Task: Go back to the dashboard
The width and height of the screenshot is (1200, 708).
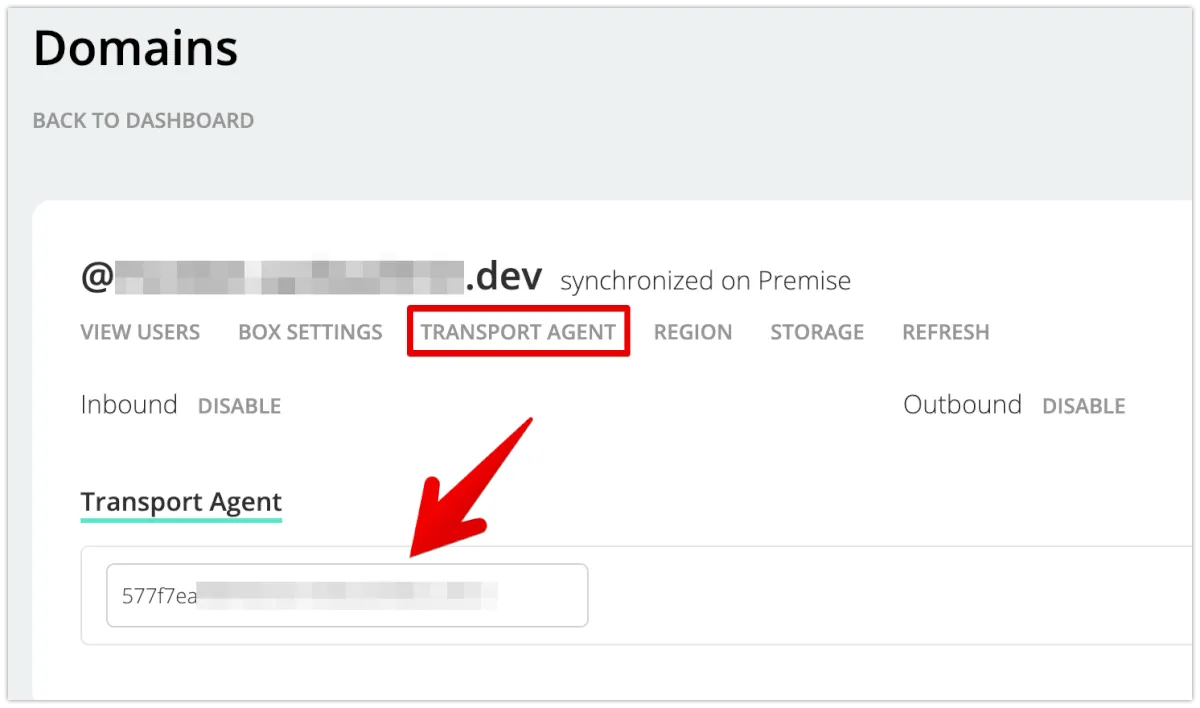Action: (x=143, y=121)
